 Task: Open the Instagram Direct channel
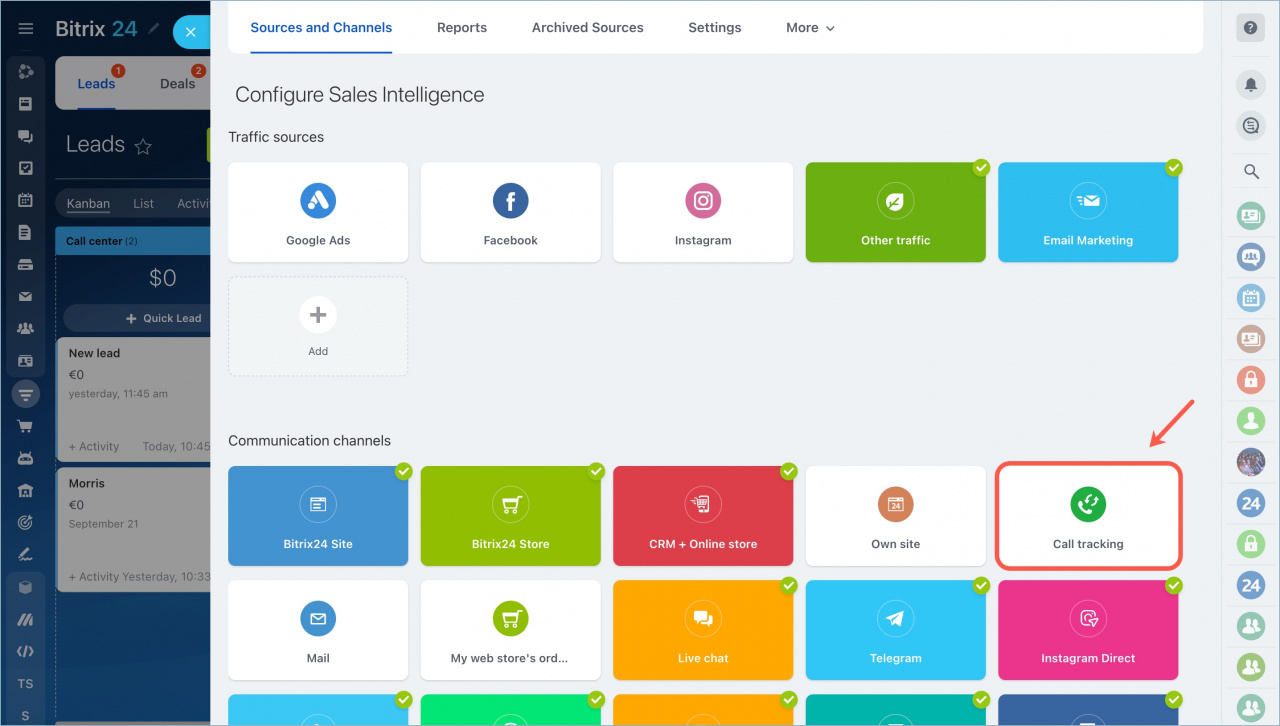pyautogui.click(x=1088, y=630)
